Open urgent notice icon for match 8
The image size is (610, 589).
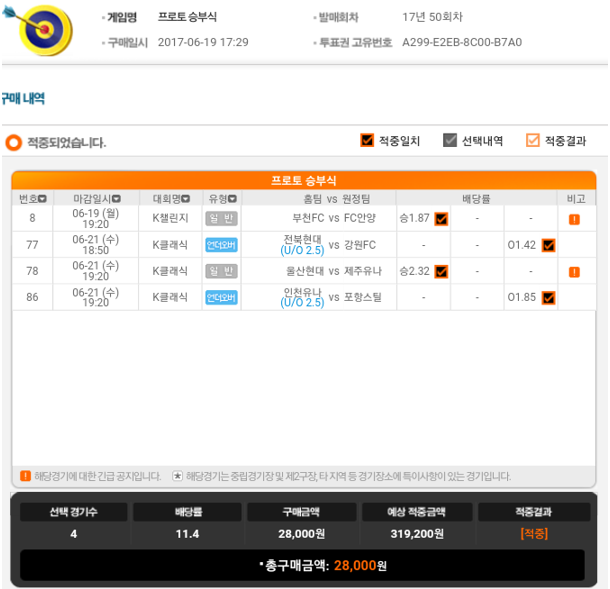574,219
